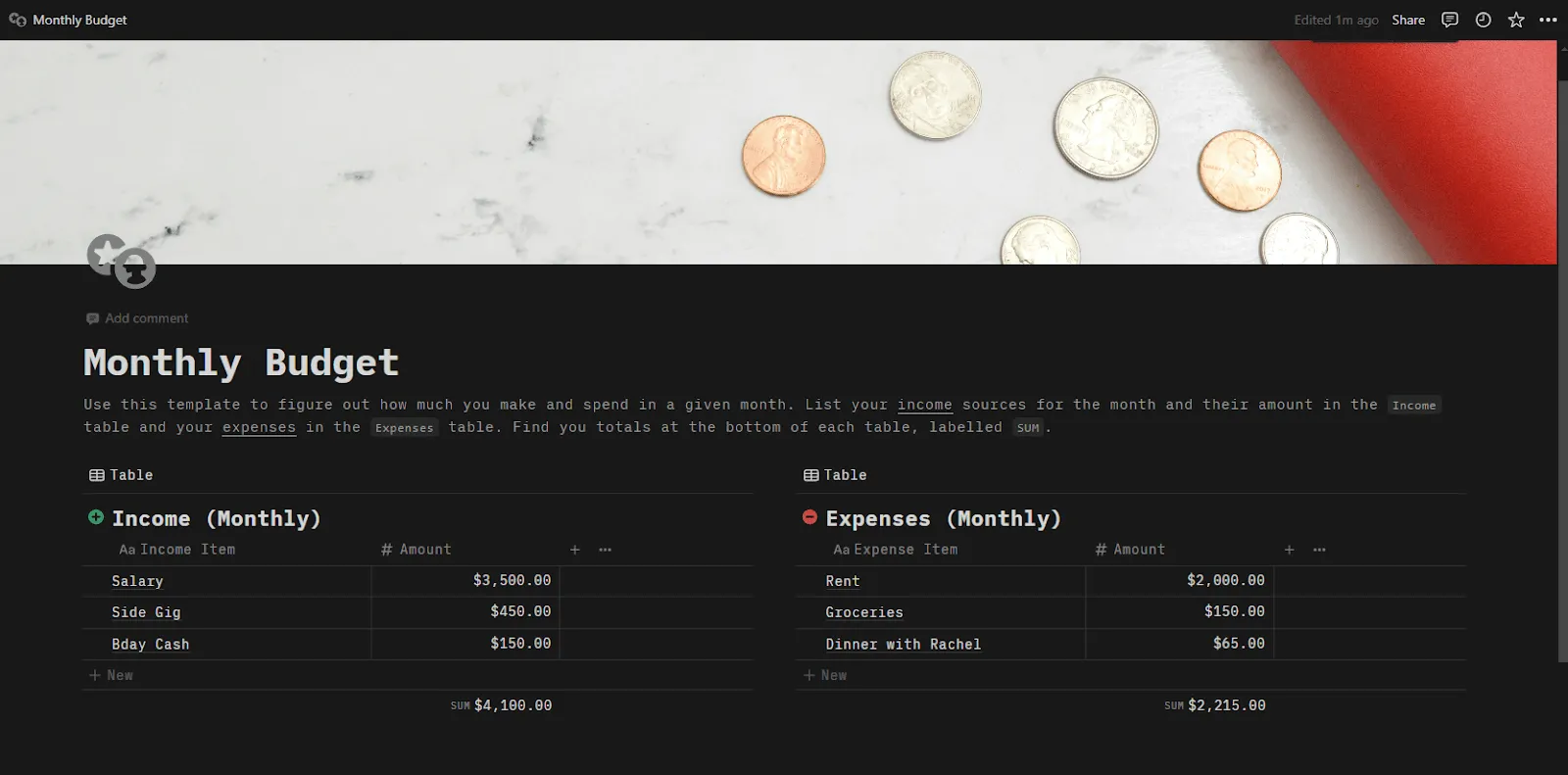This screenshot has height=775, width=1568.
Task: Open page history clock icon
Action: (x=1483, y=20)
